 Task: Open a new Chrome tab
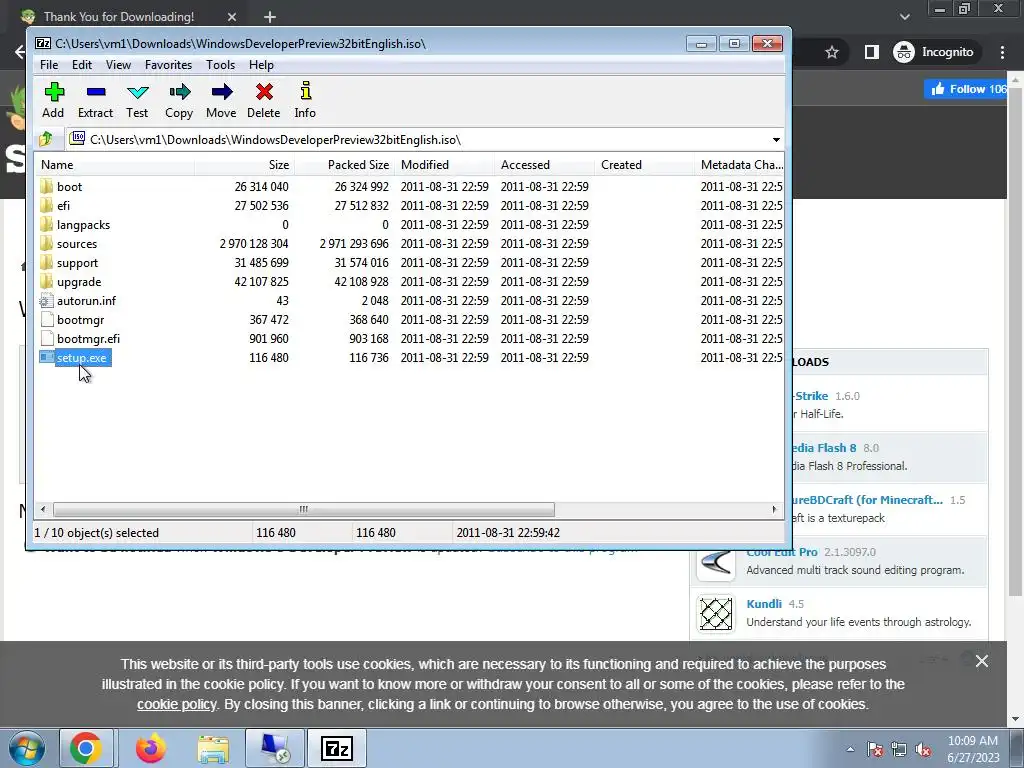pyautogui.click(x=270, y=17)
